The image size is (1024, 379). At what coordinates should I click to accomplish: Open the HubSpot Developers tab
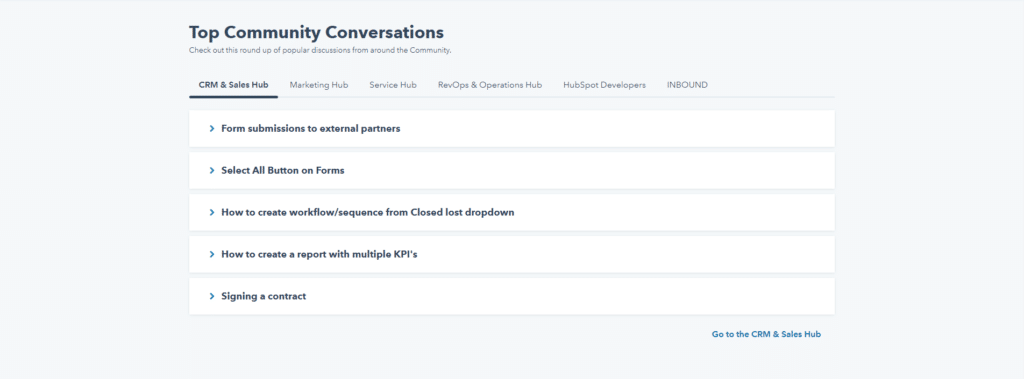[604, 85]
